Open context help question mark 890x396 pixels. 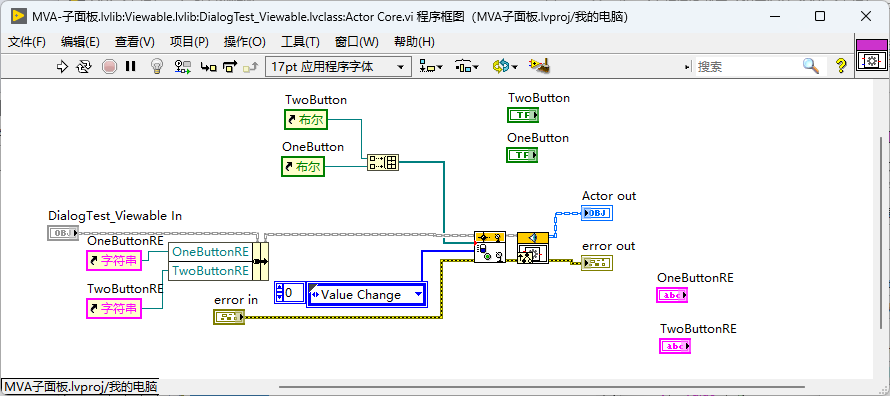(841, 66)
